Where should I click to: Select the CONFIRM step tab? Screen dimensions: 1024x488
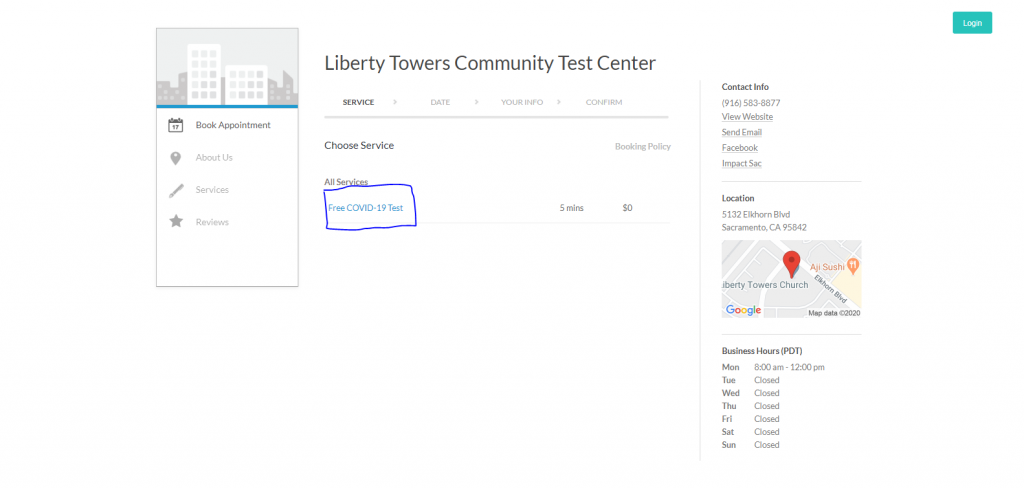click(604, 102)
